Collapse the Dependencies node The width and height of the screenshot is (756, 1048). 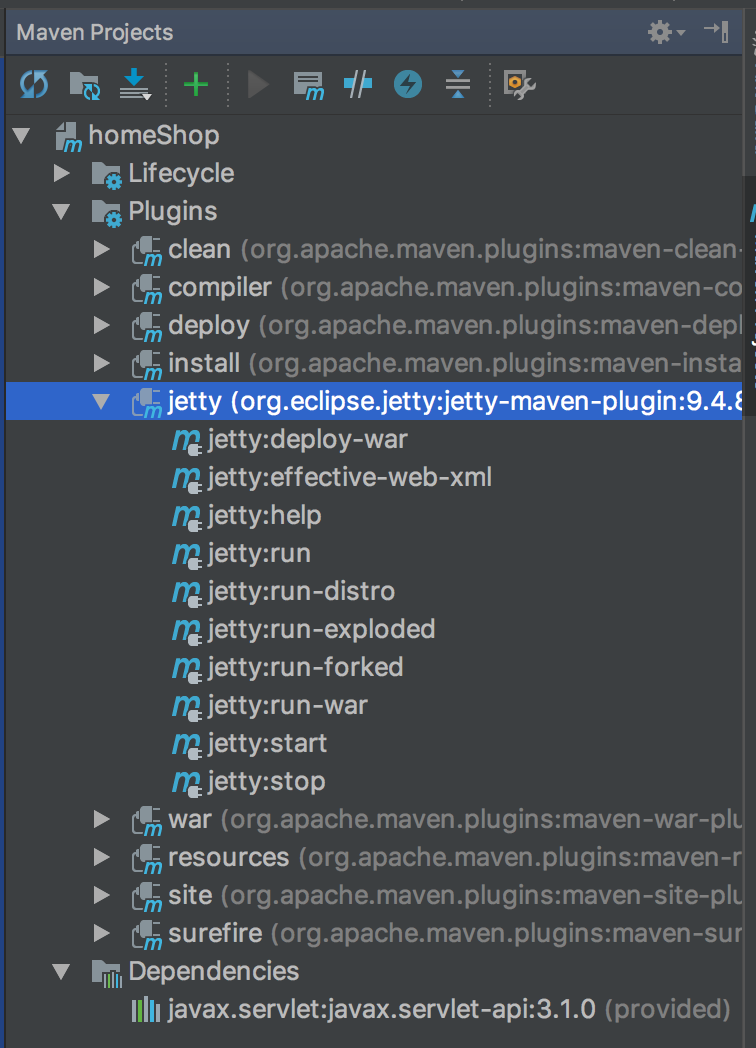61,972
